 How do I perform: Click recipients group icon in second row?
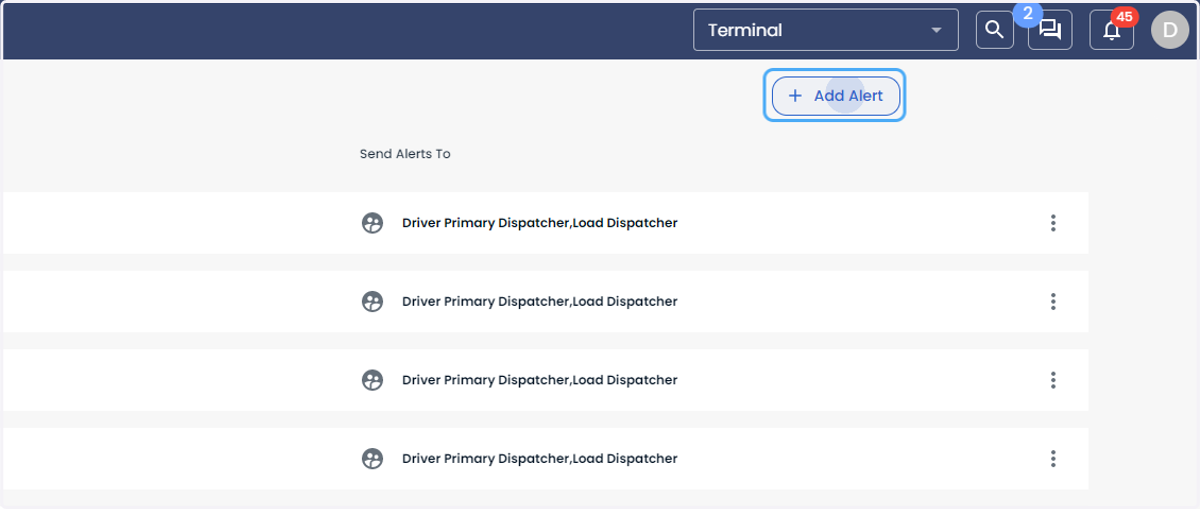coord(372,301)
